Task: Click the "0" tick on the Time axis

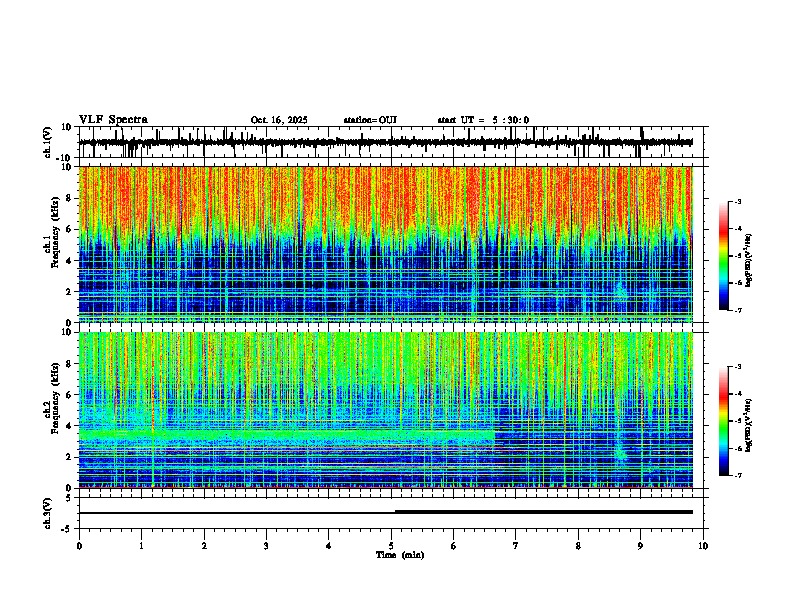Action: (x=79, y=546)
